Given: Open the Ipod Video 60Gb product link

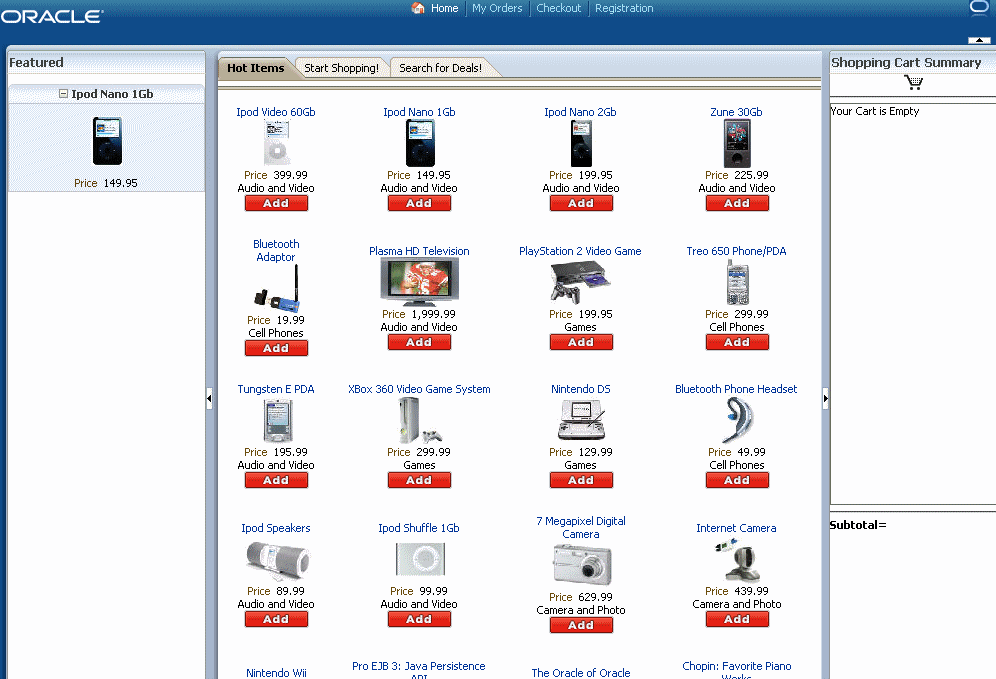Looking at the screenshot, I should point(276,112).
